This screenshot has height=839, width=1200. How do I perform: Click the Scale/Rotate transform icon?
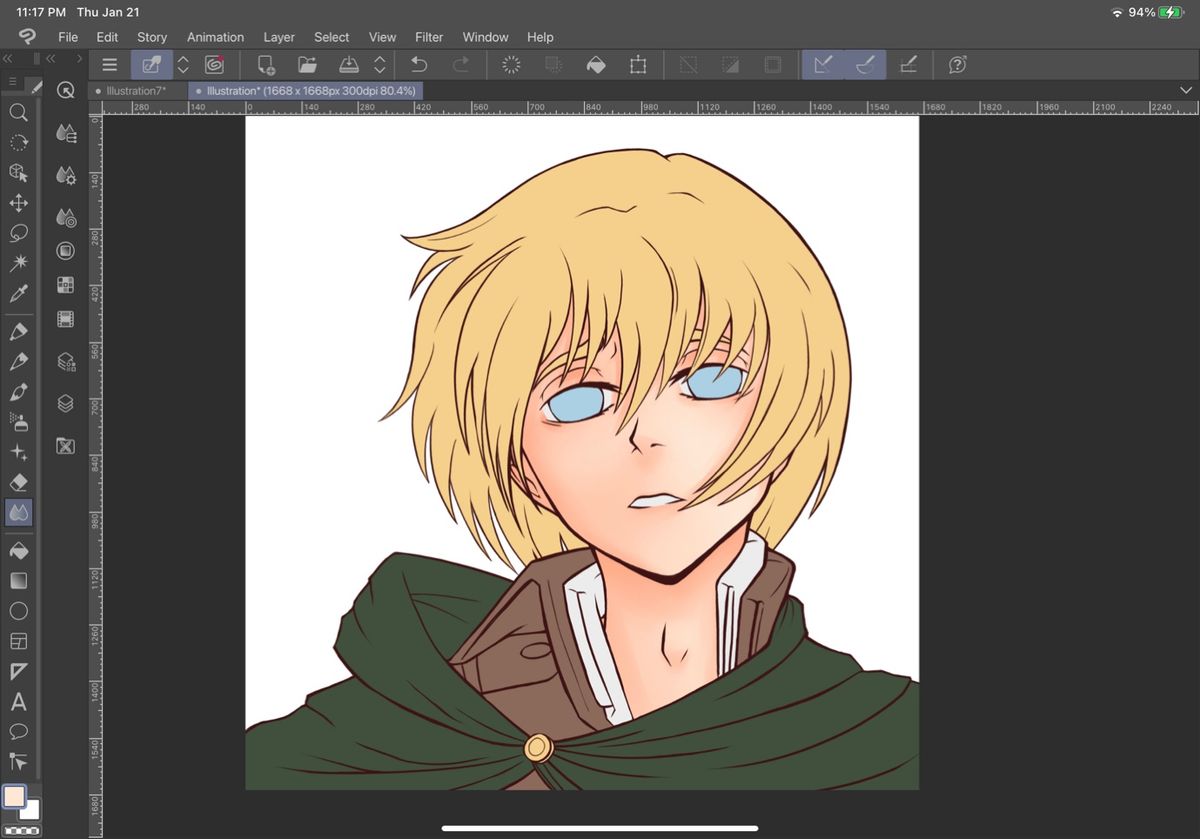coord(638,65)
